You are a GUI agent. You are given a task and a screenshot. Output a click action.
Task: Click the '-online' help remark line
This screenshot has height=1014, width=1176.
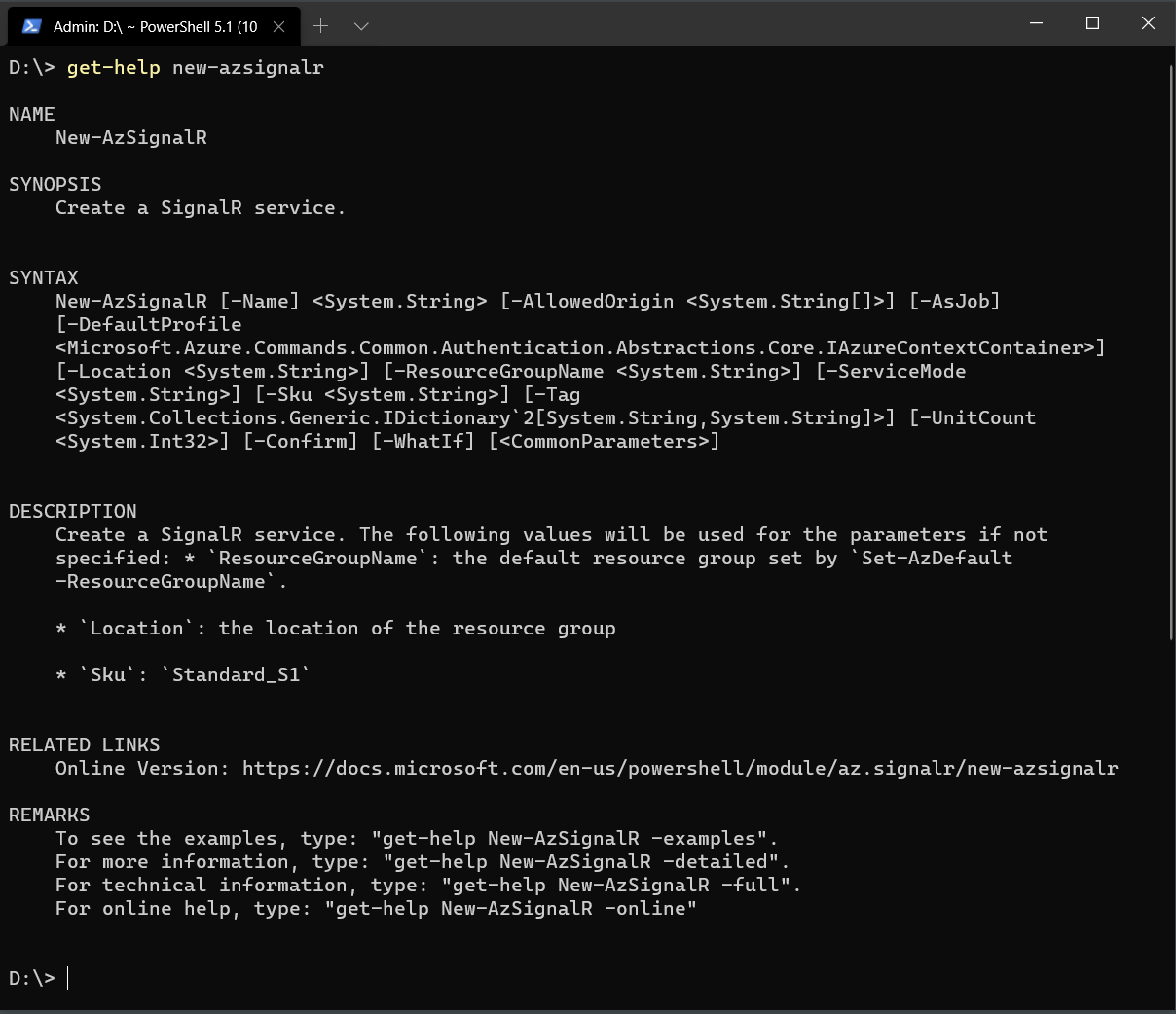click(376, 908)
